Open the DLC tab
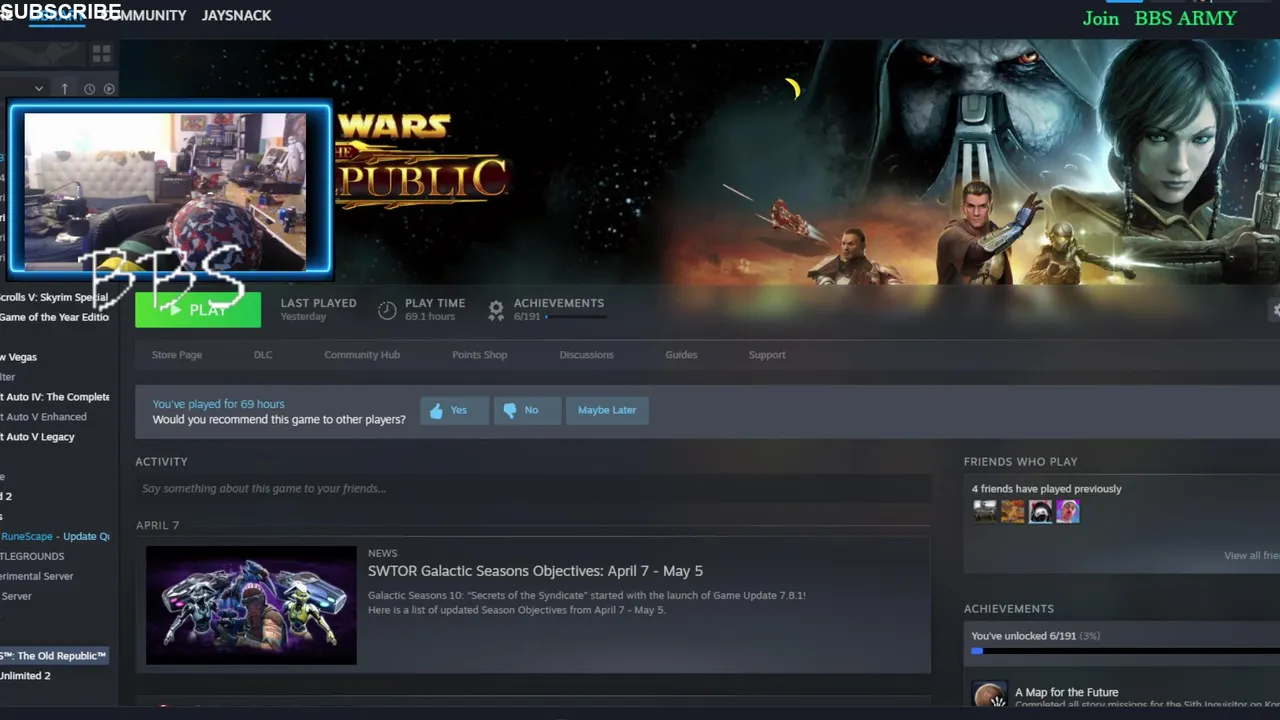 coord(263,355)
